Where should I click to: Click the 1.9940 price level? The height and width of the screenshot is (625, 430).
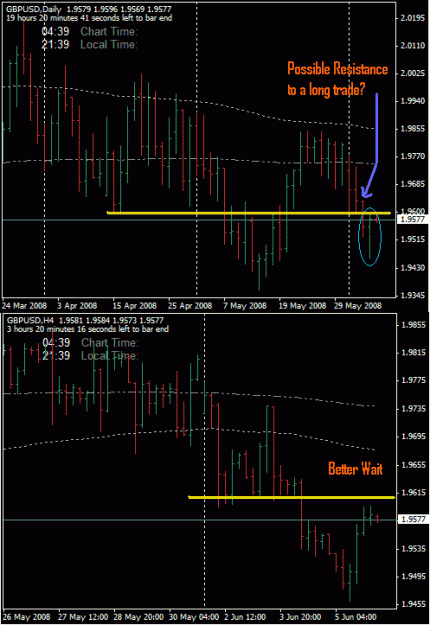click(412, 101)
